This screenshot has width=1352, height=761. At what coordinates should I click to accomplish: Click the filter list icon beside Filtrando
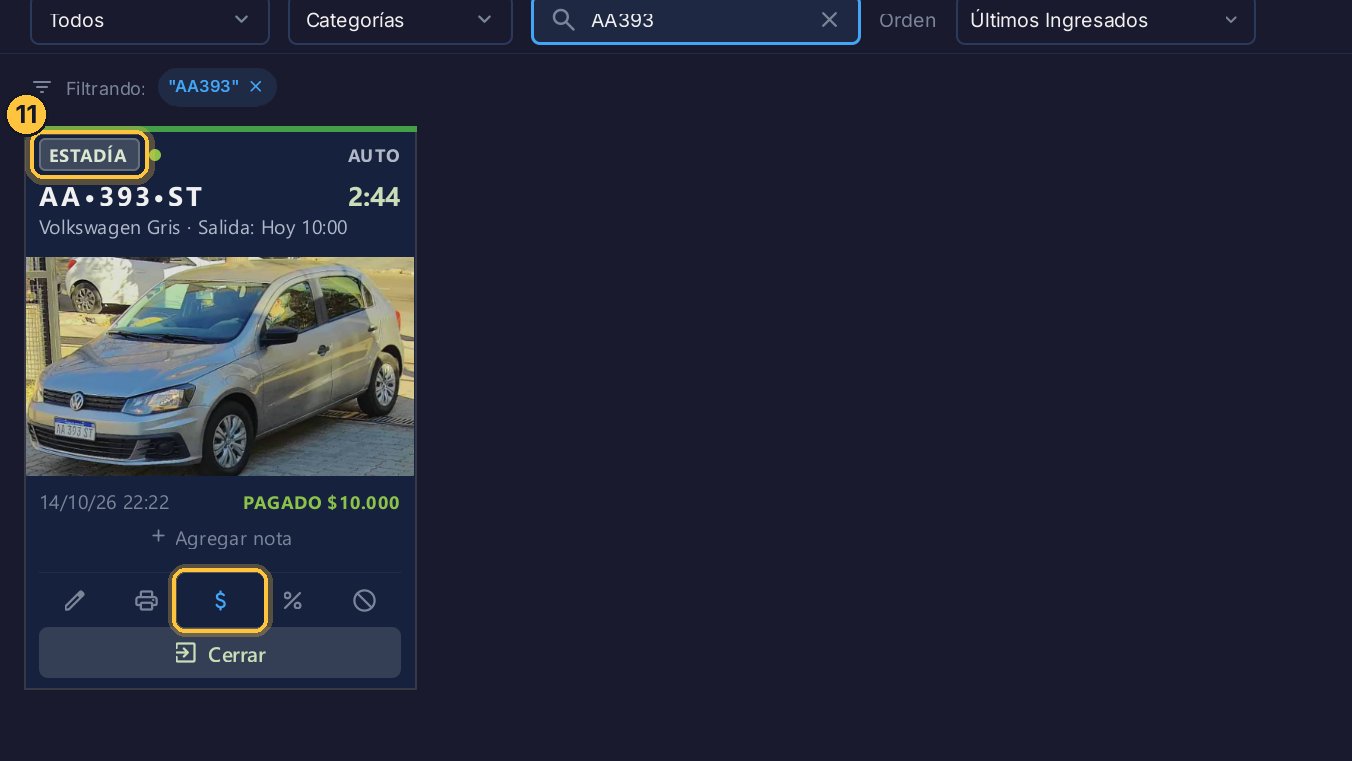coord(41,88)
